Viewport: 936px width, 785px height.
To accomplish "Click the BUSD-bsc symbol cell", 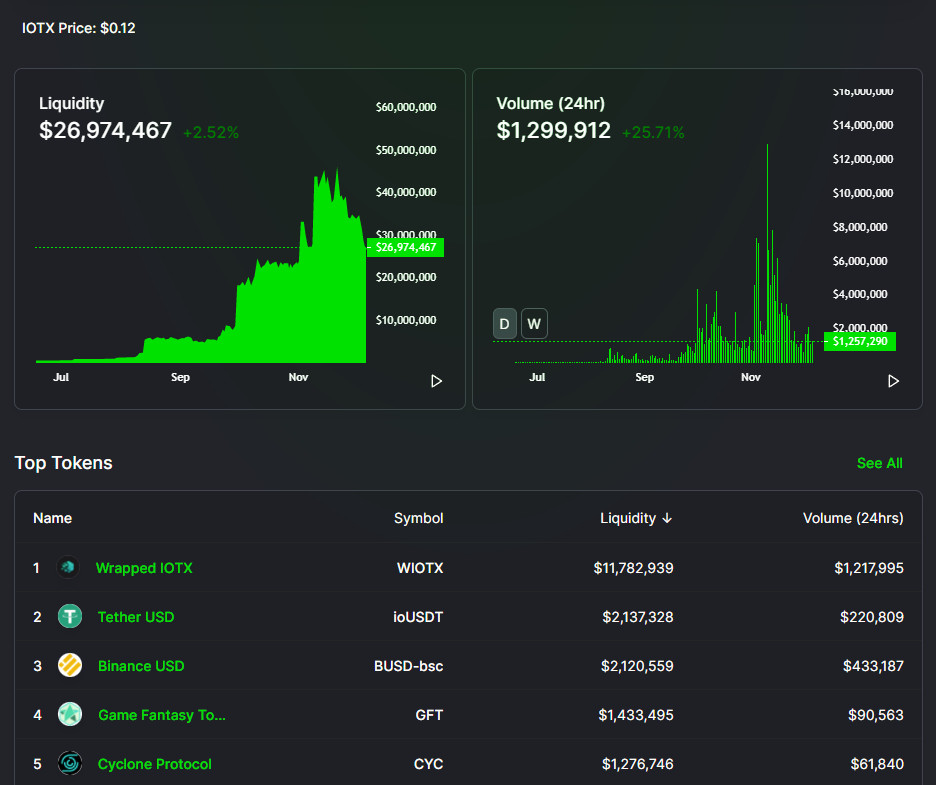I will tap(408, 666).
